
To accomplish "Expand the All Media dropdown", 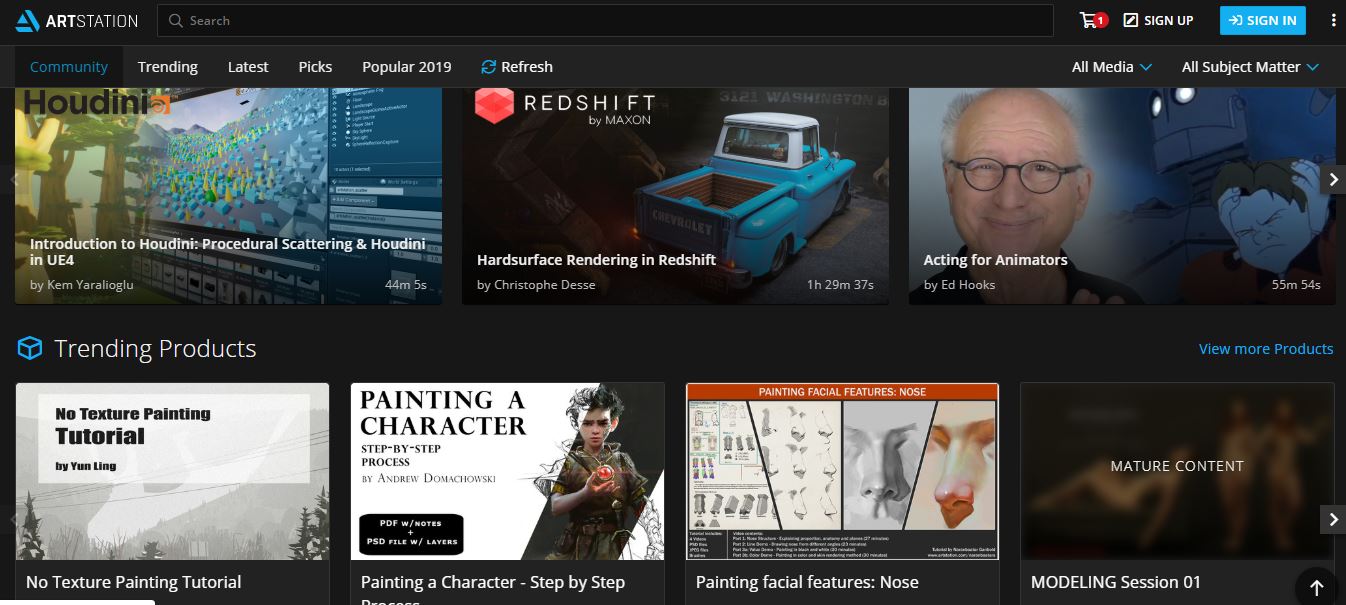I will point(1112,67).
